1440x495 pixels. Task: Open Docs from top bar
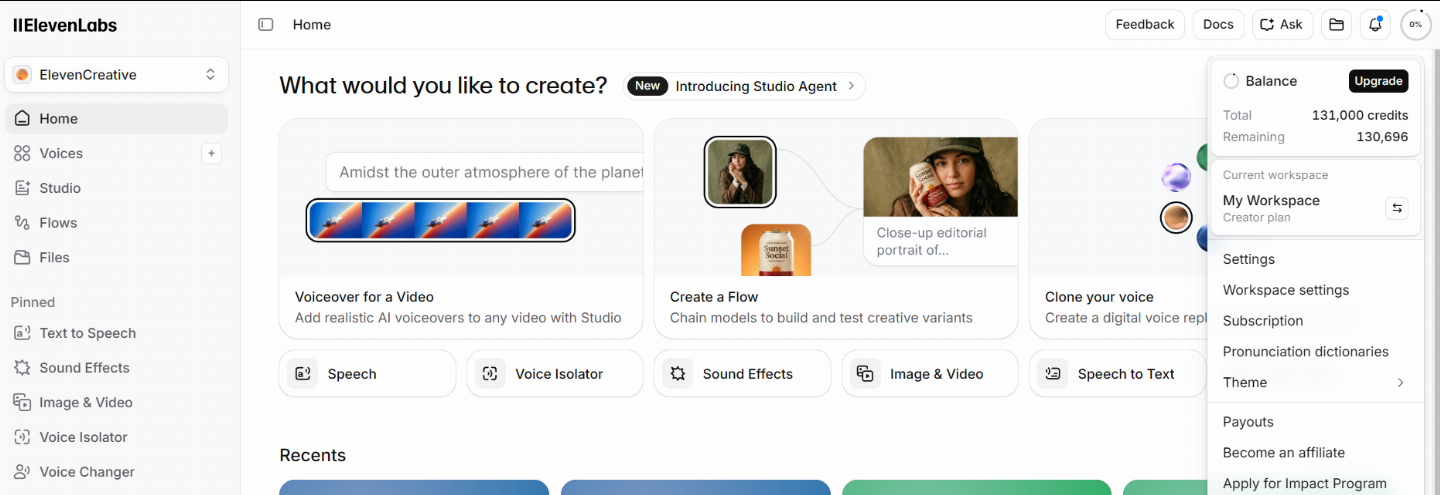1218,25
